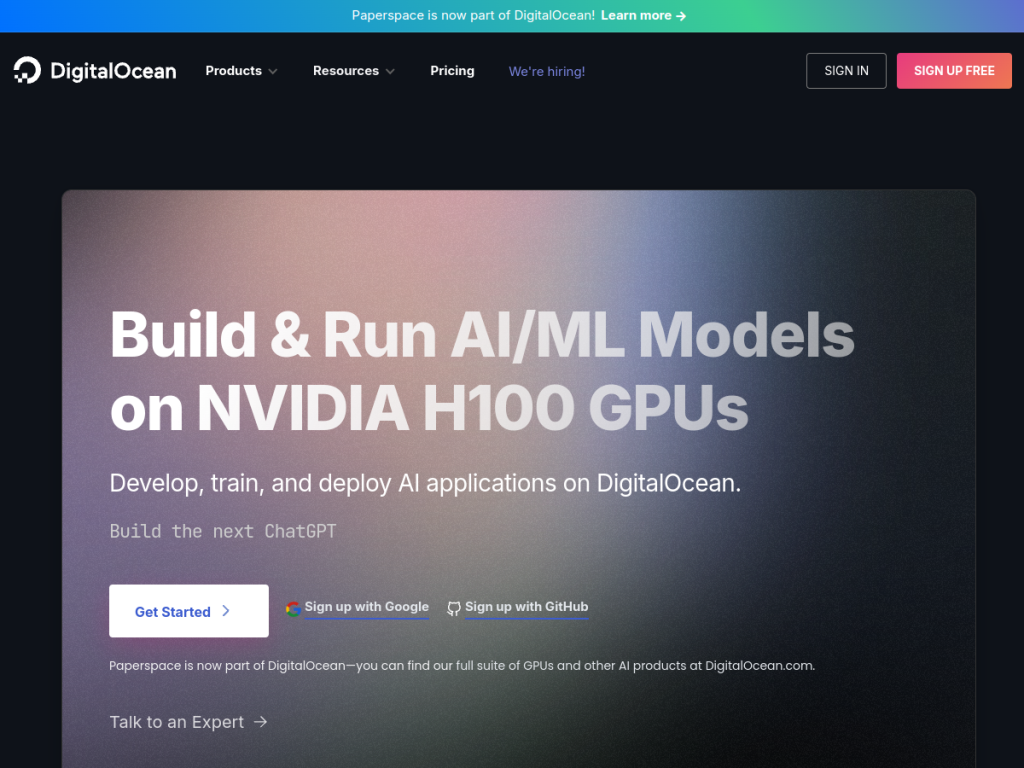Click the Google logo icon

(293, 609)
